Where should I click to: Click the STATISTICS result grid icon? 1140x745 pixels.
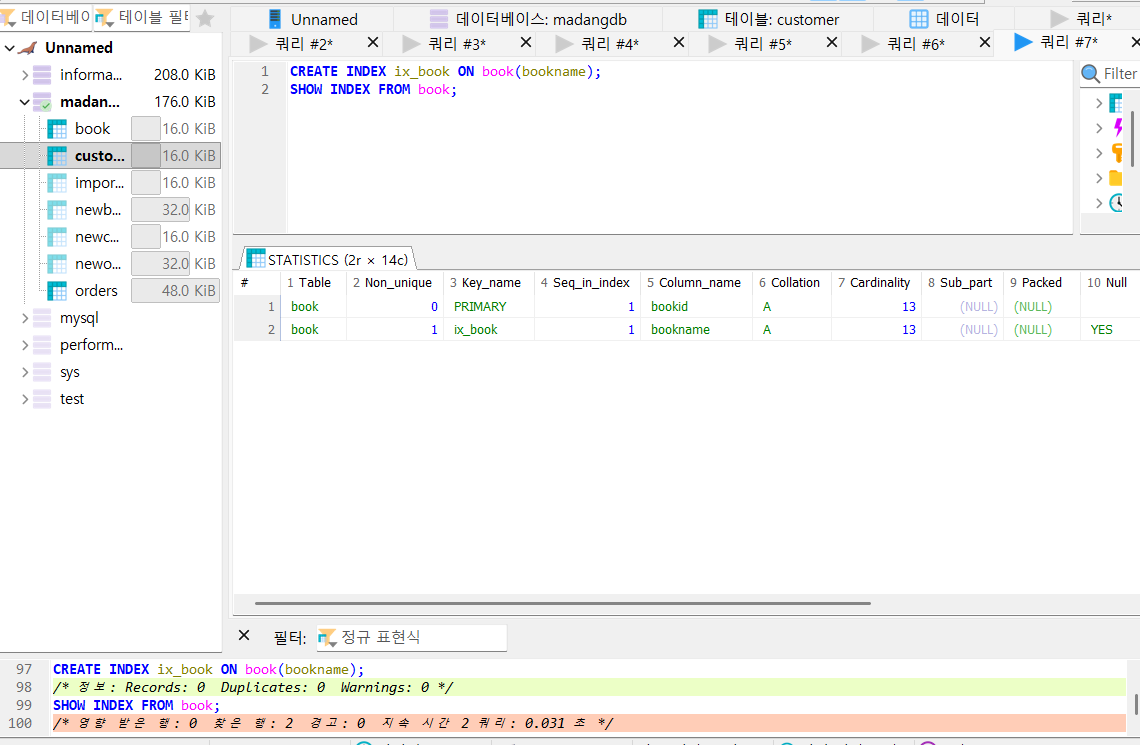coord(255,259)
